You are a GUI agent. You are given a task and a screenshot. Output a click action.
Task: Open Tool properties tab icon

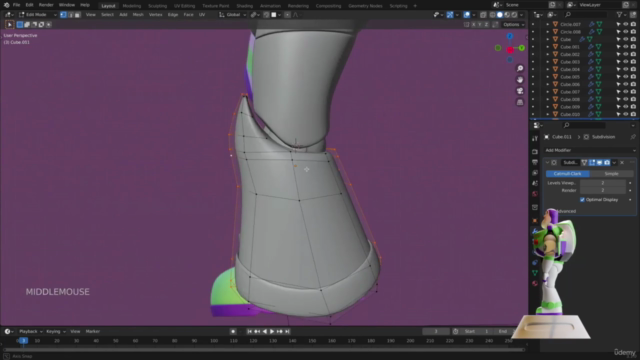point(535,139)
